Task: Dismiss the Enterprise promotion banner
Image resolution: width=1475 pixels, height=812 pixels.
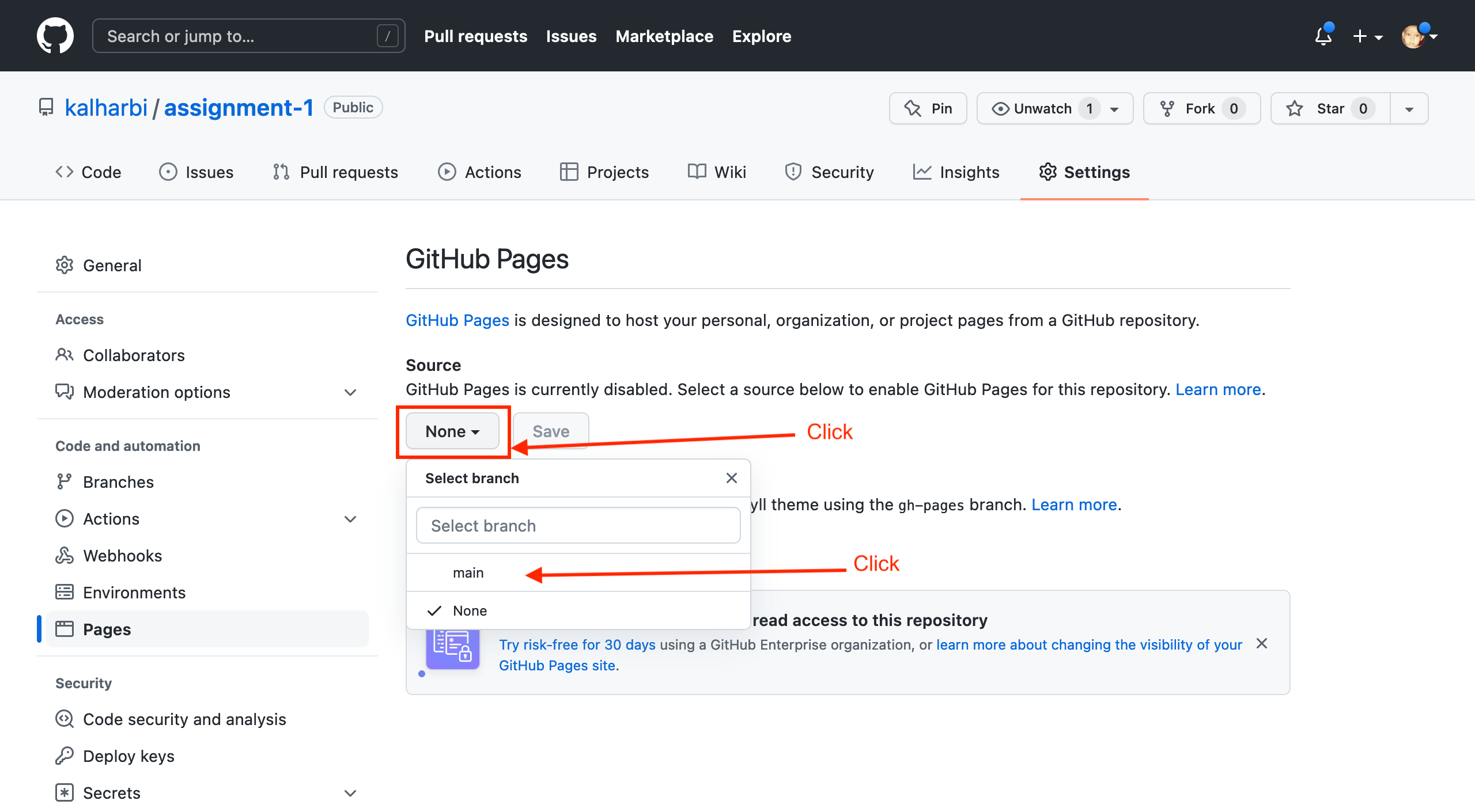Action: pos(1262,644)
